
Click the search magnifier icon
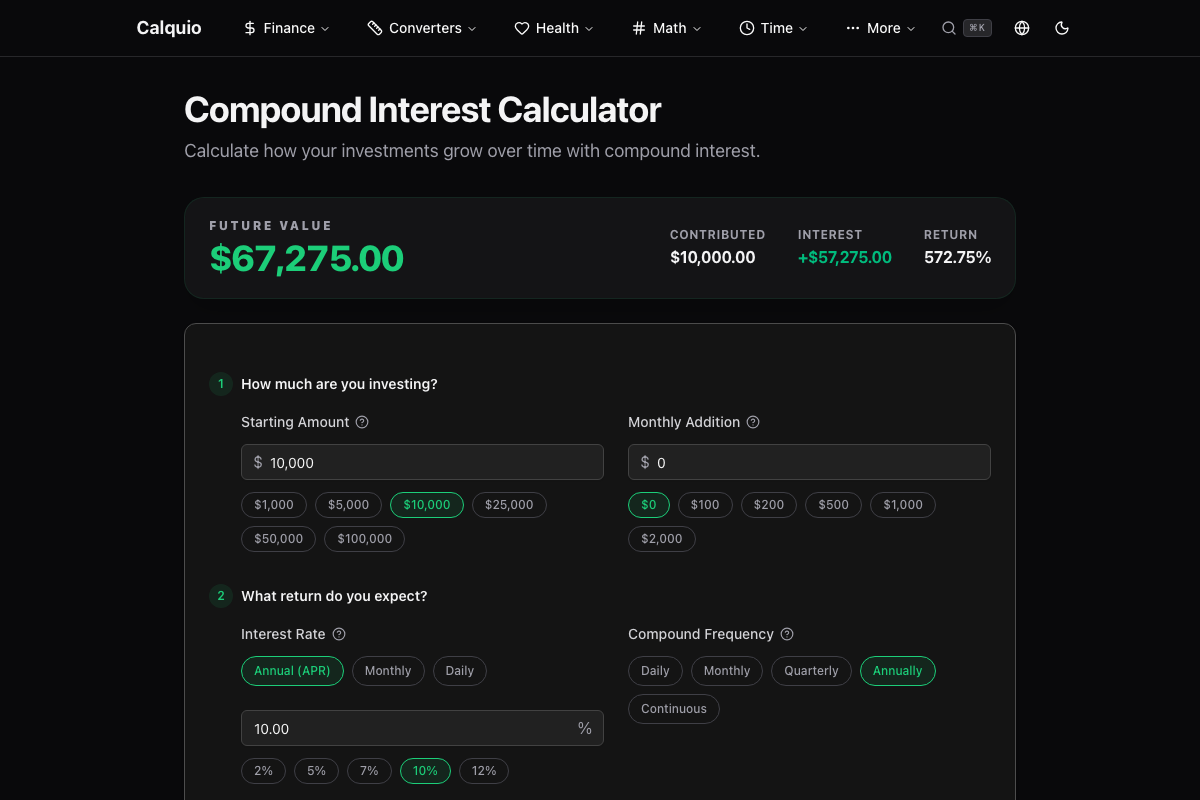949,28
